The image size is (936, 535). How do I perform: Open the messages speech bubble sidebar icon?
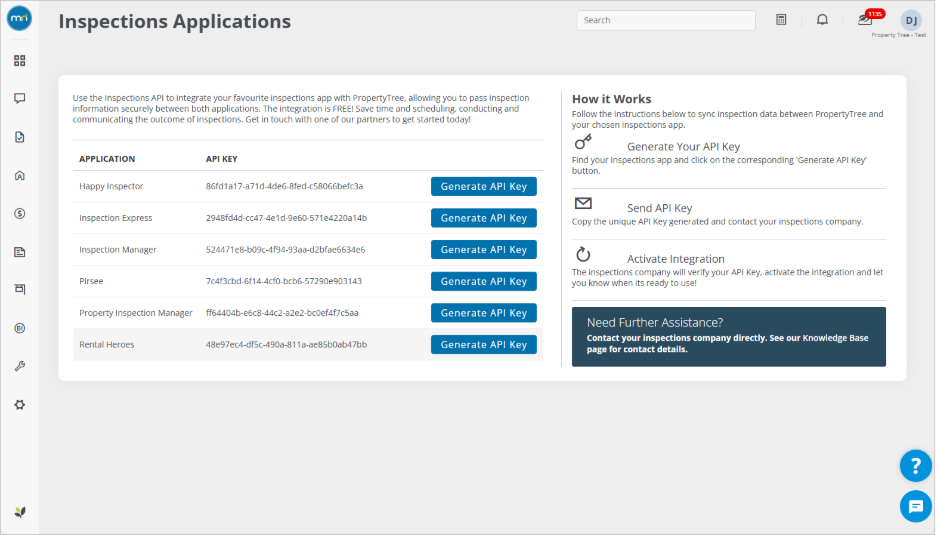[20, 99]
